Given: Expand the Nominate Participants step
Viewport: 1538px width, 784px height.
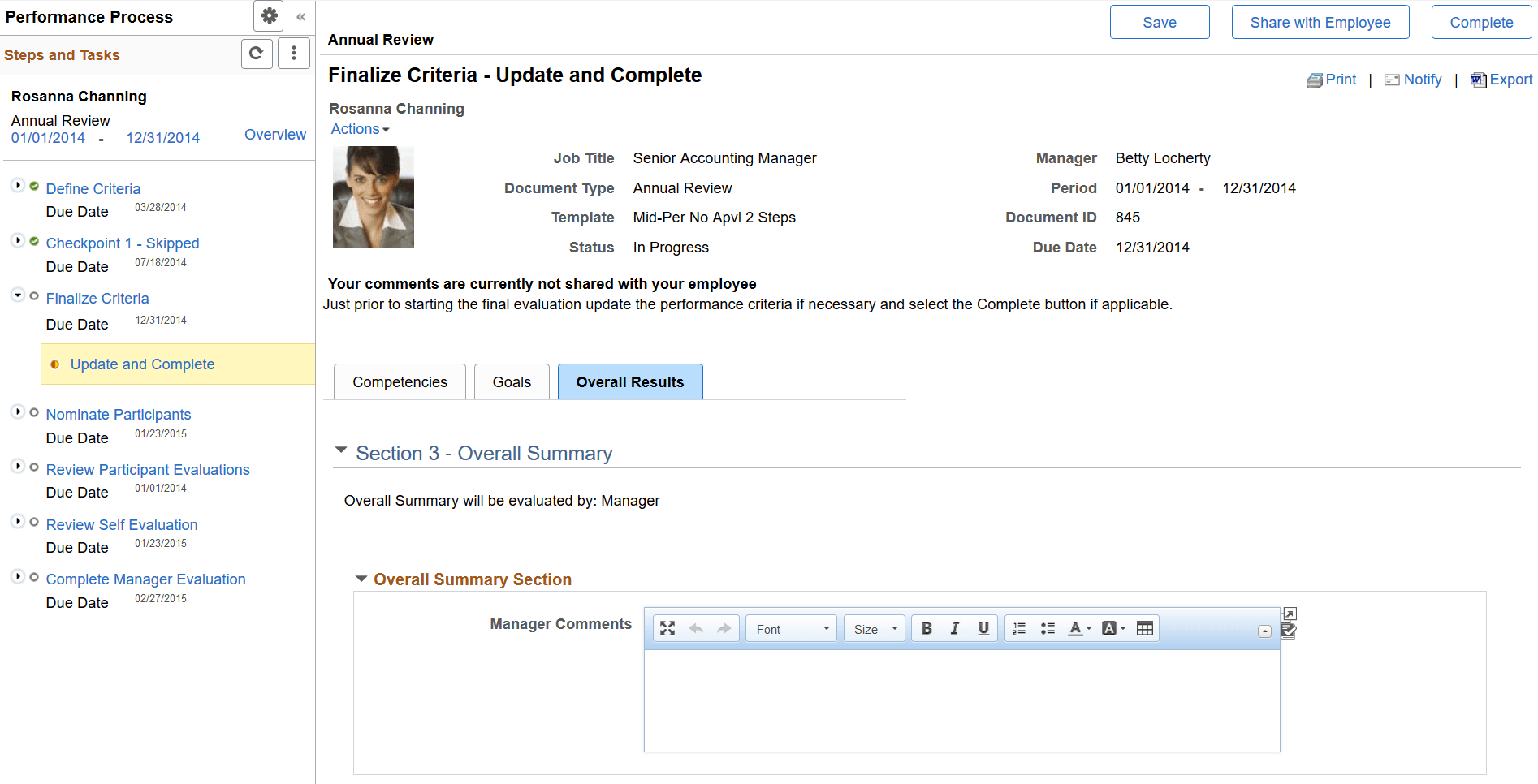Looking at the screenshot, I should pos(18,411).
